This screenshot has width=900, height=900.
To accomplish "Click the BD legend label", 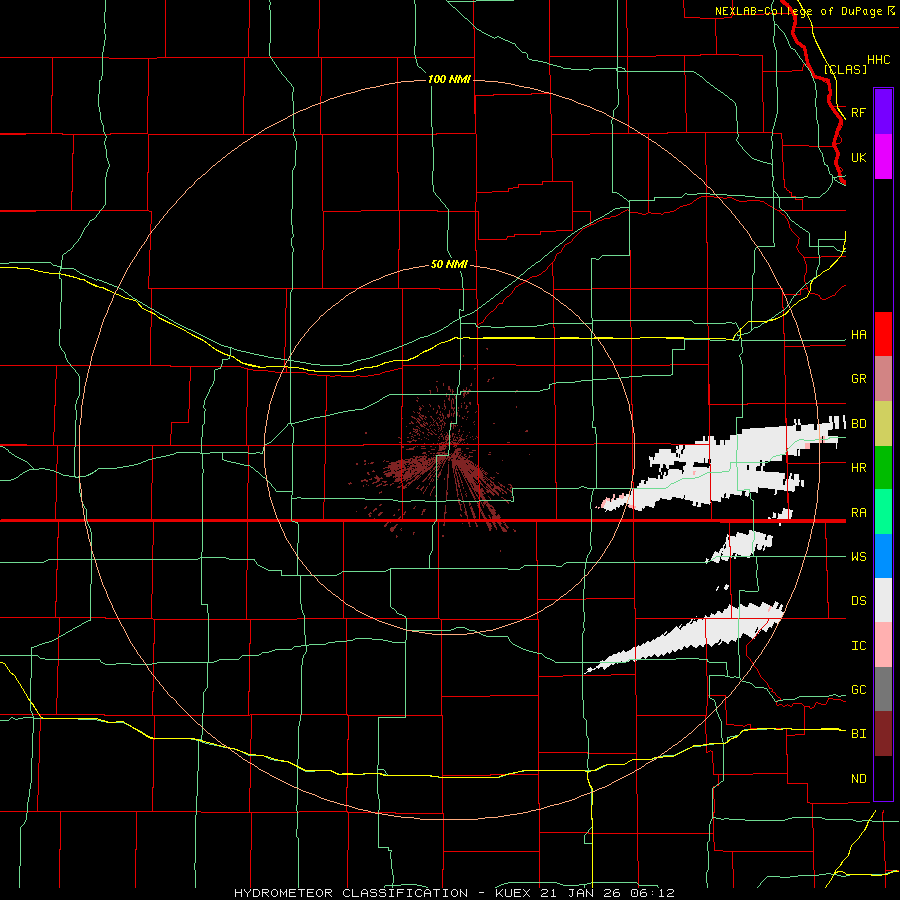I will 859,424.
